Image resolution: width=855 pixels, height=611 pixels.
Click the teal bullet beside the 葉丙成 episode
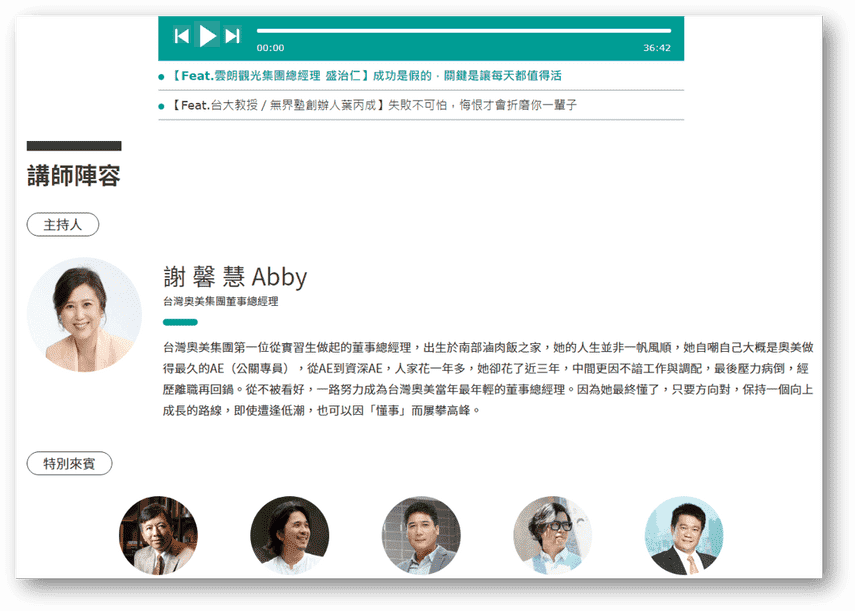(165, 105)
